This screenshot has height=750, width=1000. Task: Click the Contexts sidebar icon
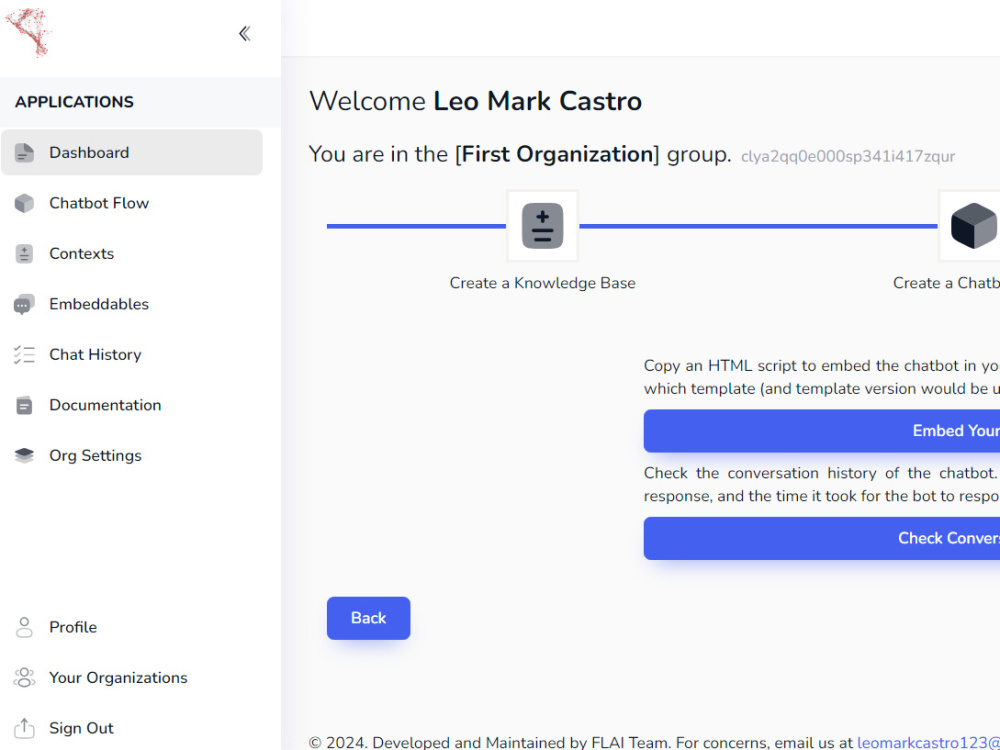24,254
